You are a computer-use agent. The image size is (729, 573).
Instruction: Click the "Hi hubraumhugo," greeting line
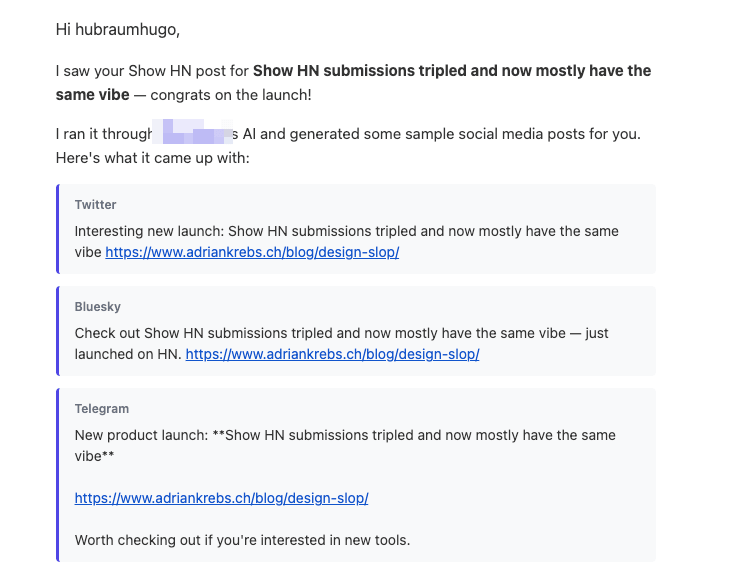pos(118,29)
